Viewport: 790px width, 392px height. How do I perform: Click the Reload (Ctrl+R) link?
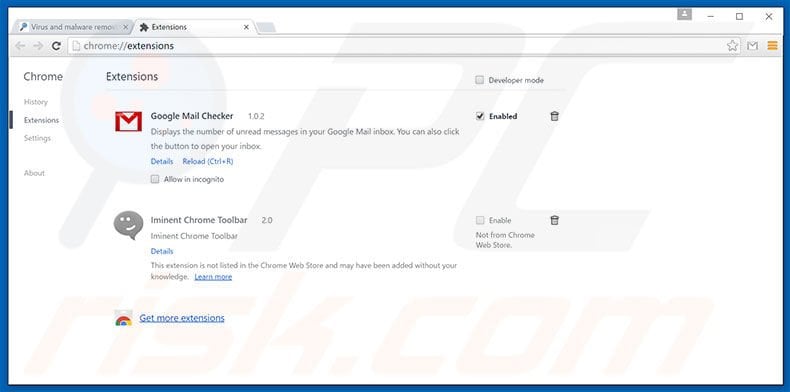[208, 161]
